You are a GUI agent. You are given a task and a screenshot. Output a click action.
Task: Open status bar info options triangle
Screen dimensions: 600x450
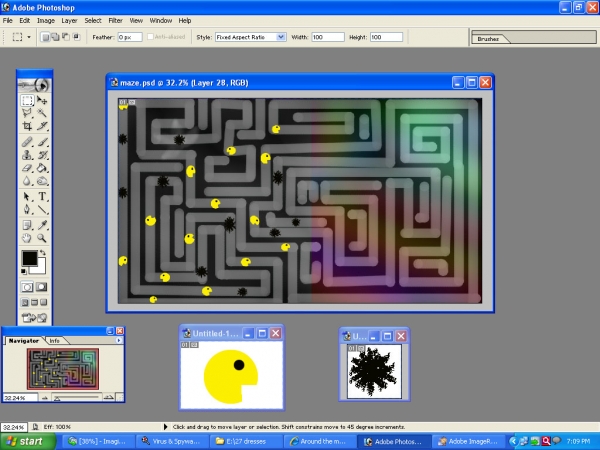(166, 427)
